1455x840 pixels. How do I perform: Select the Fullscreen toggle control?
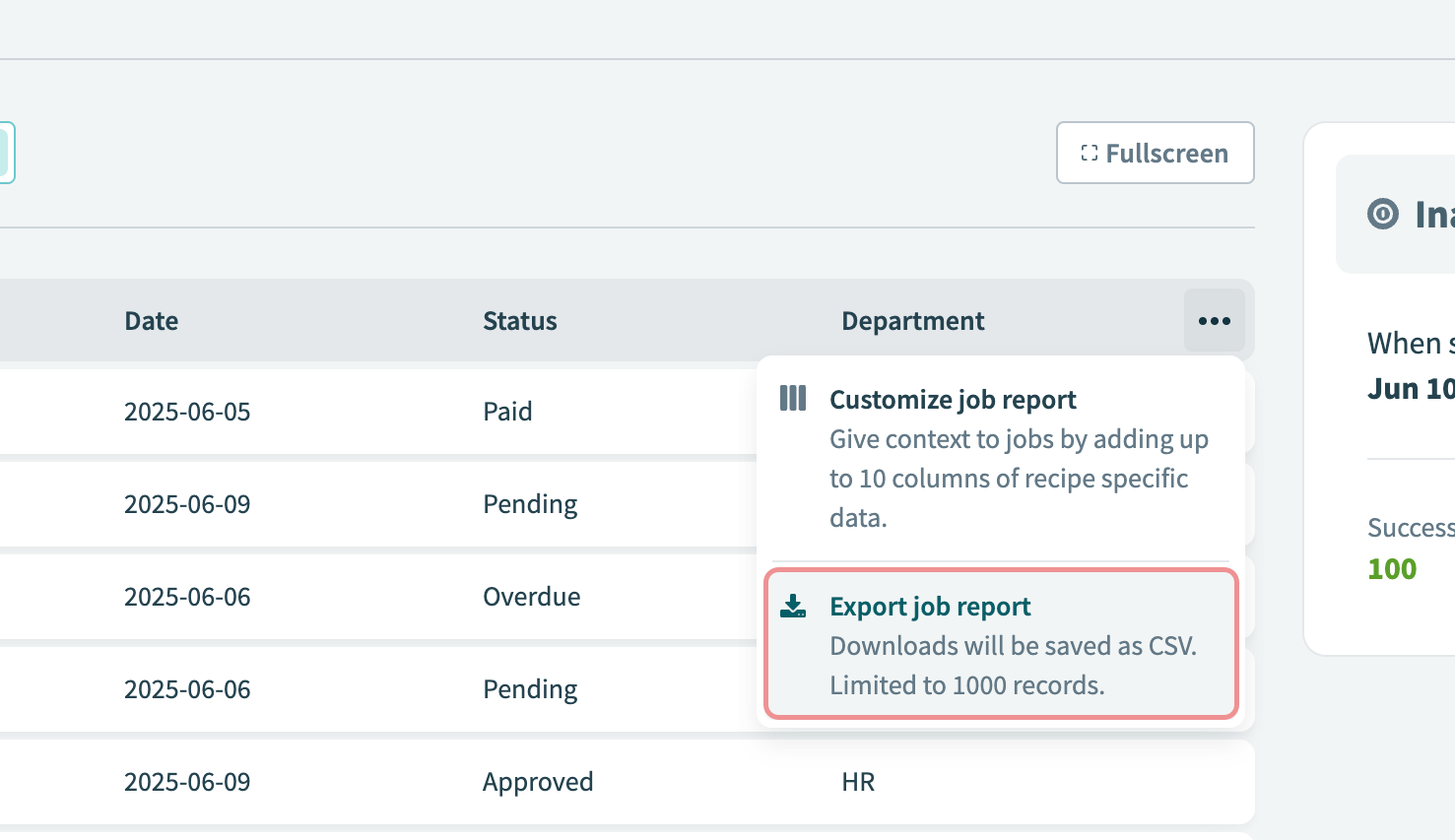(1155, 153)
